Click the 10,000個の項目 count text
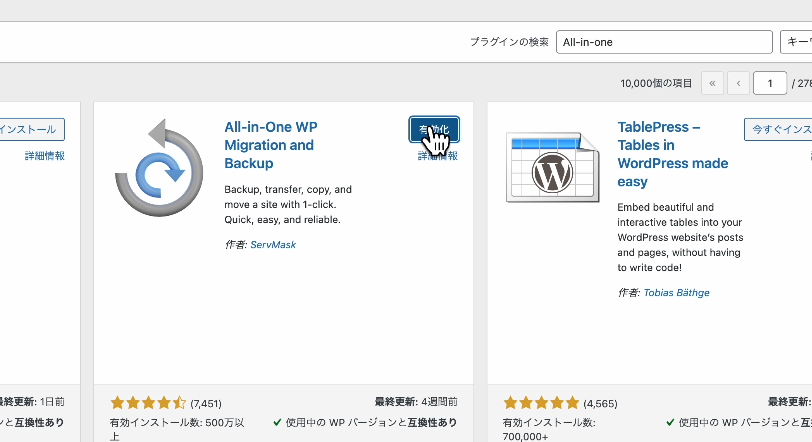Screen dimensions: 812x442 click(656, 83)
